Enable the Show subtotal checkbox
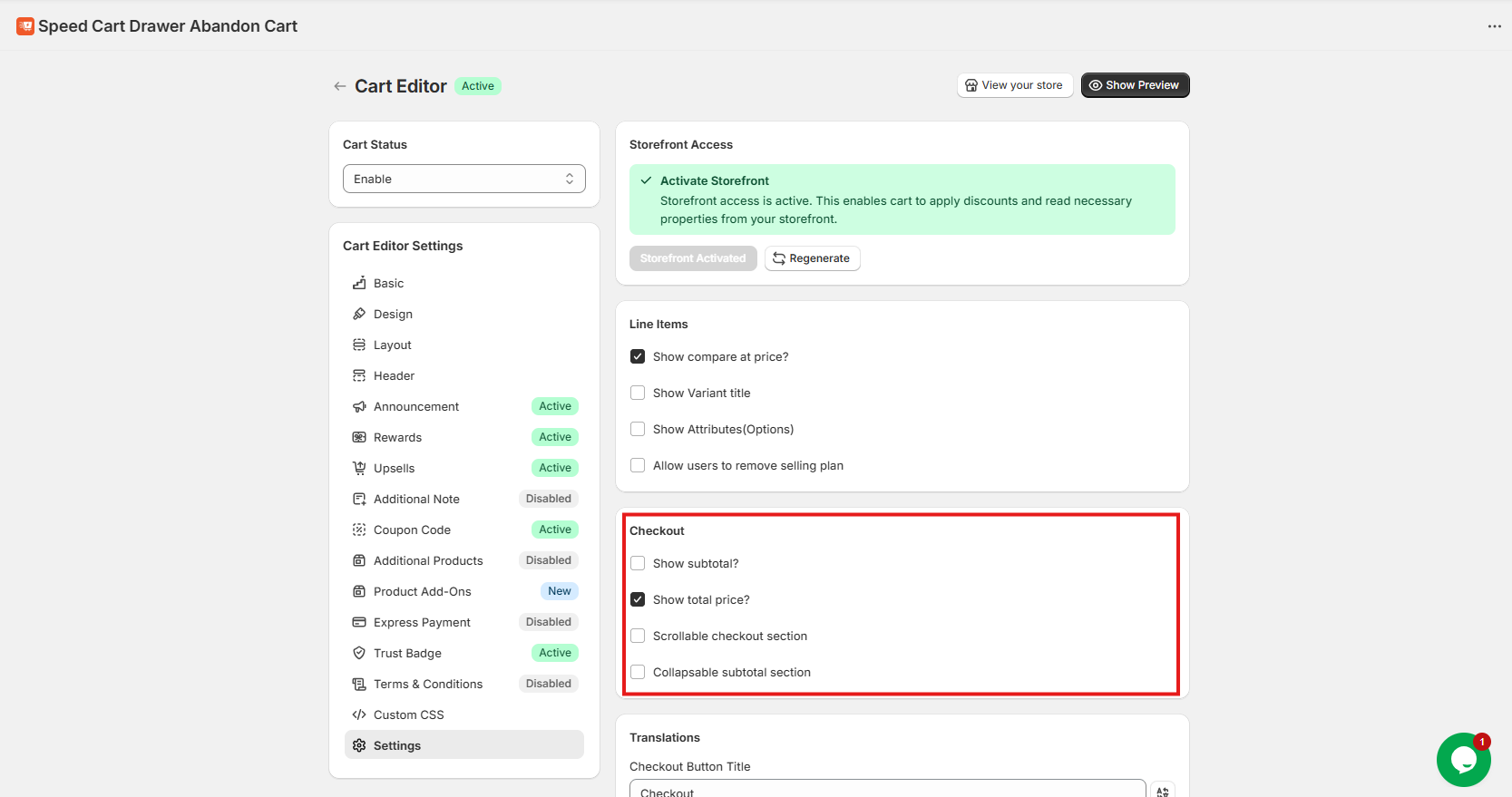 point(638,563)
